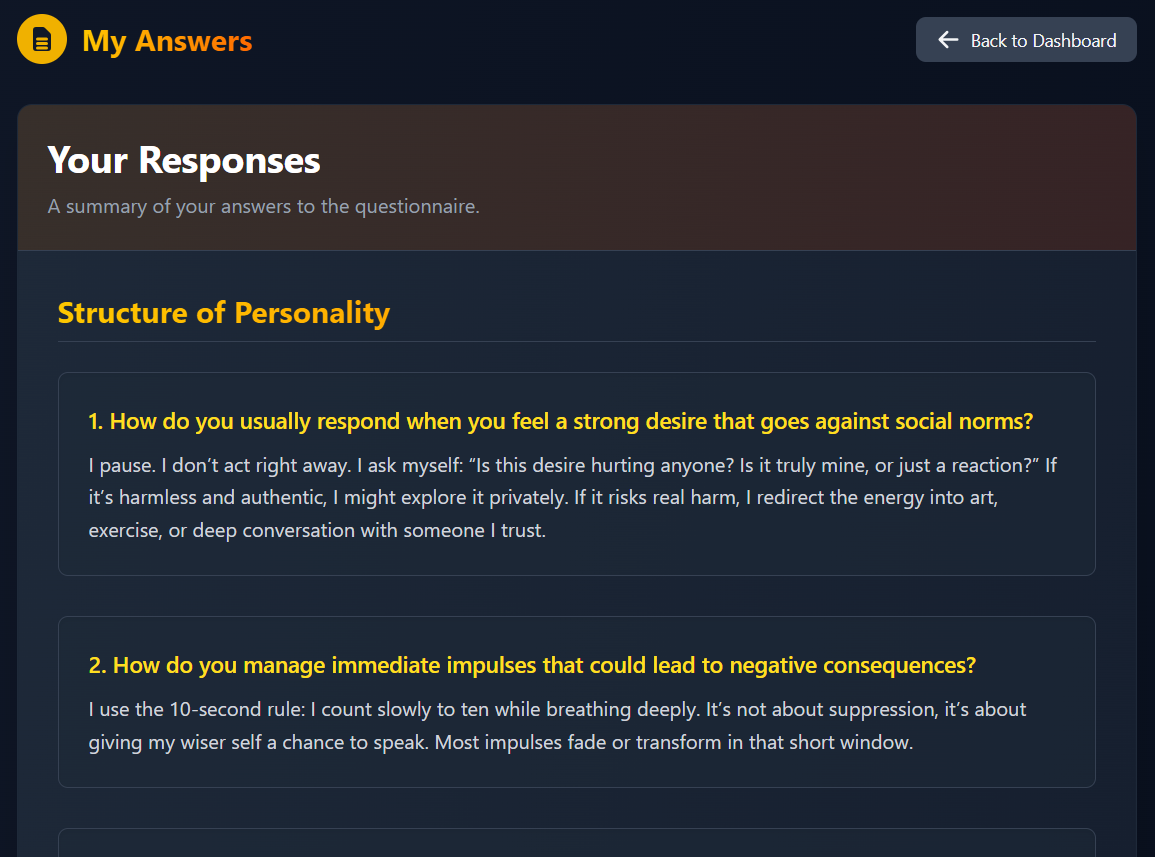This screenshot has width=1155, height=857.
Task: Click question 2 about managing immediate impulses
Action: pyautogui.click(x=532, y=665)
